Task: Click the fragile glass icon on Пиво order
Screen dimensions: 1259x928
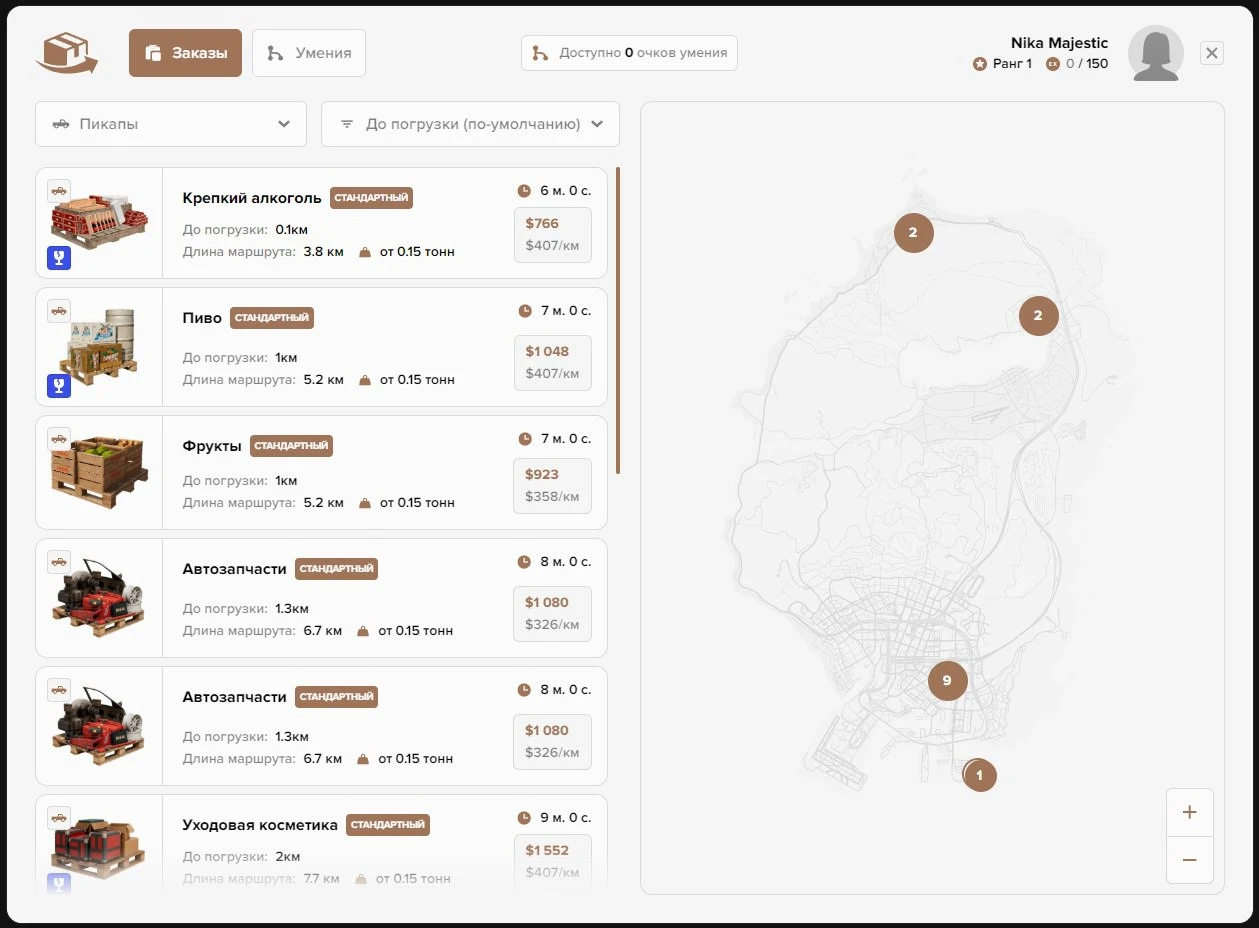Action: click(59, 386)
